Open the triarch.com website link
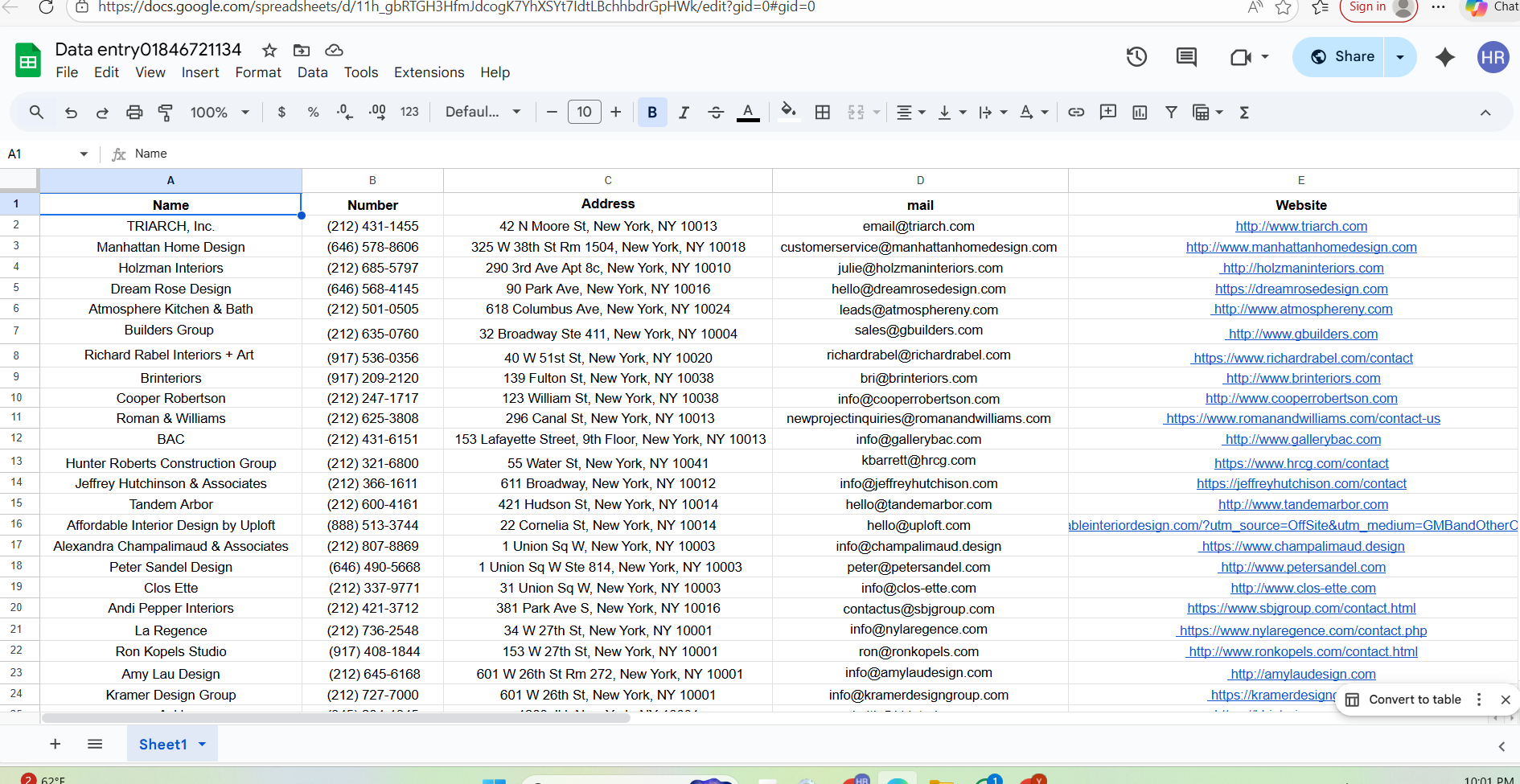 coord(1300,227)
